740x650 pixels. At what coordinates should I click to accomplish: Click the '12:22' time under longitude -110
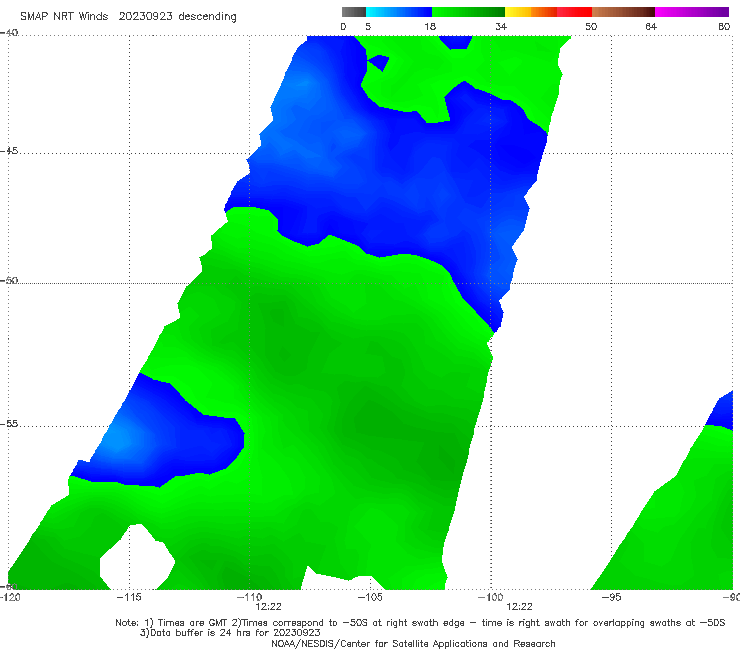(x=269, y=607)
